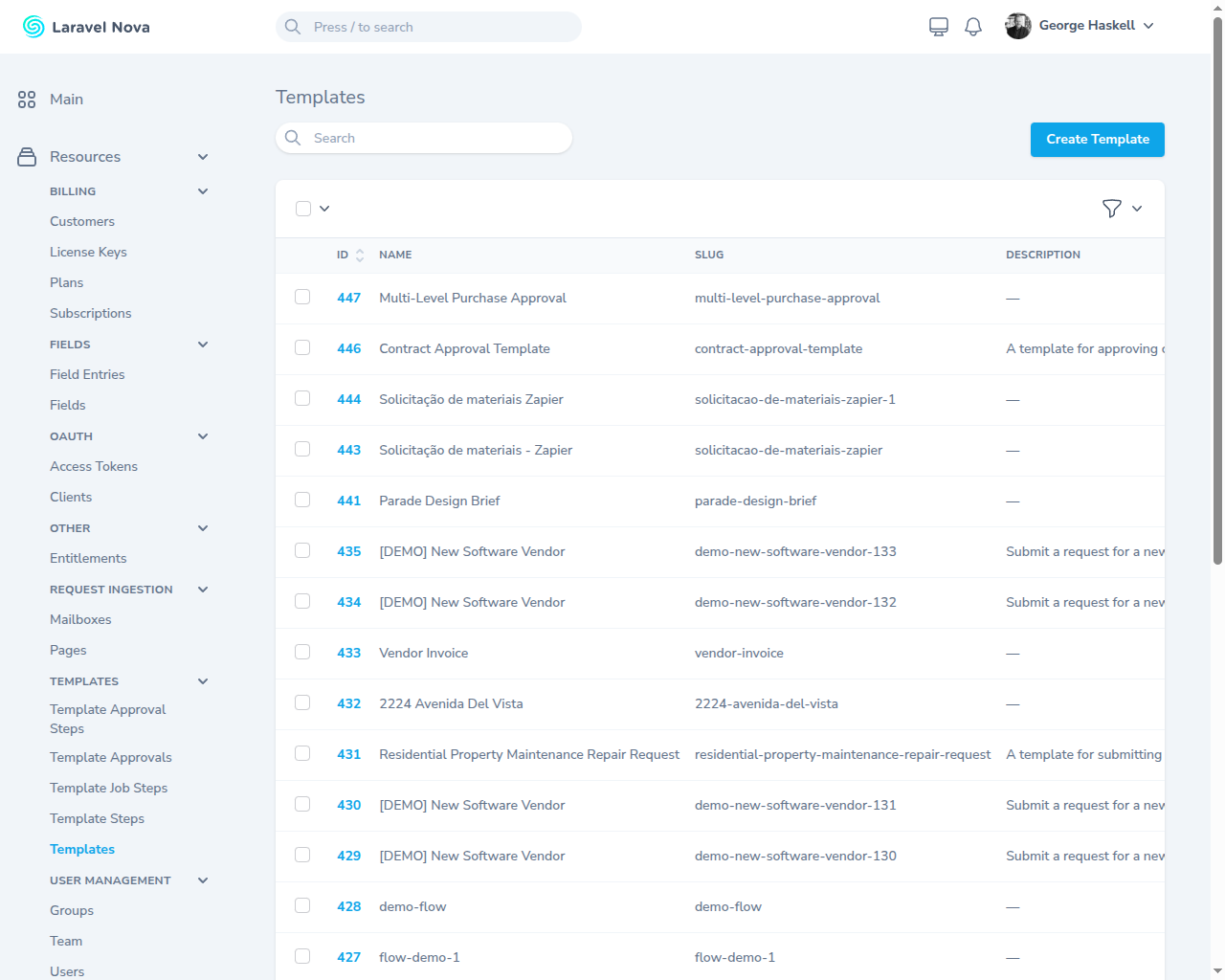Image resolution: width=1225 pixels, height=980 pixels.
Task: Sort the table by the ID column arrows
Action: coord(360,256)
